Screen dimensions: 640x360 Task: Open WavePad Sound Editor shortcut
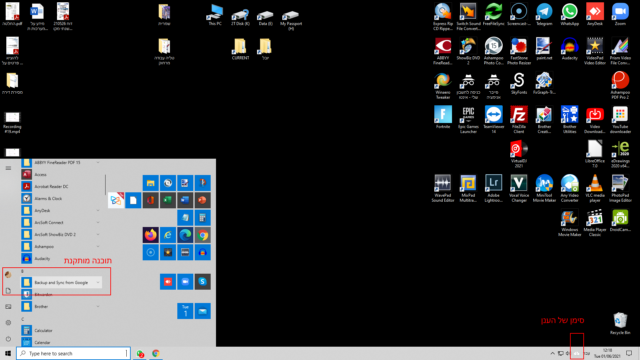point(443,188)
